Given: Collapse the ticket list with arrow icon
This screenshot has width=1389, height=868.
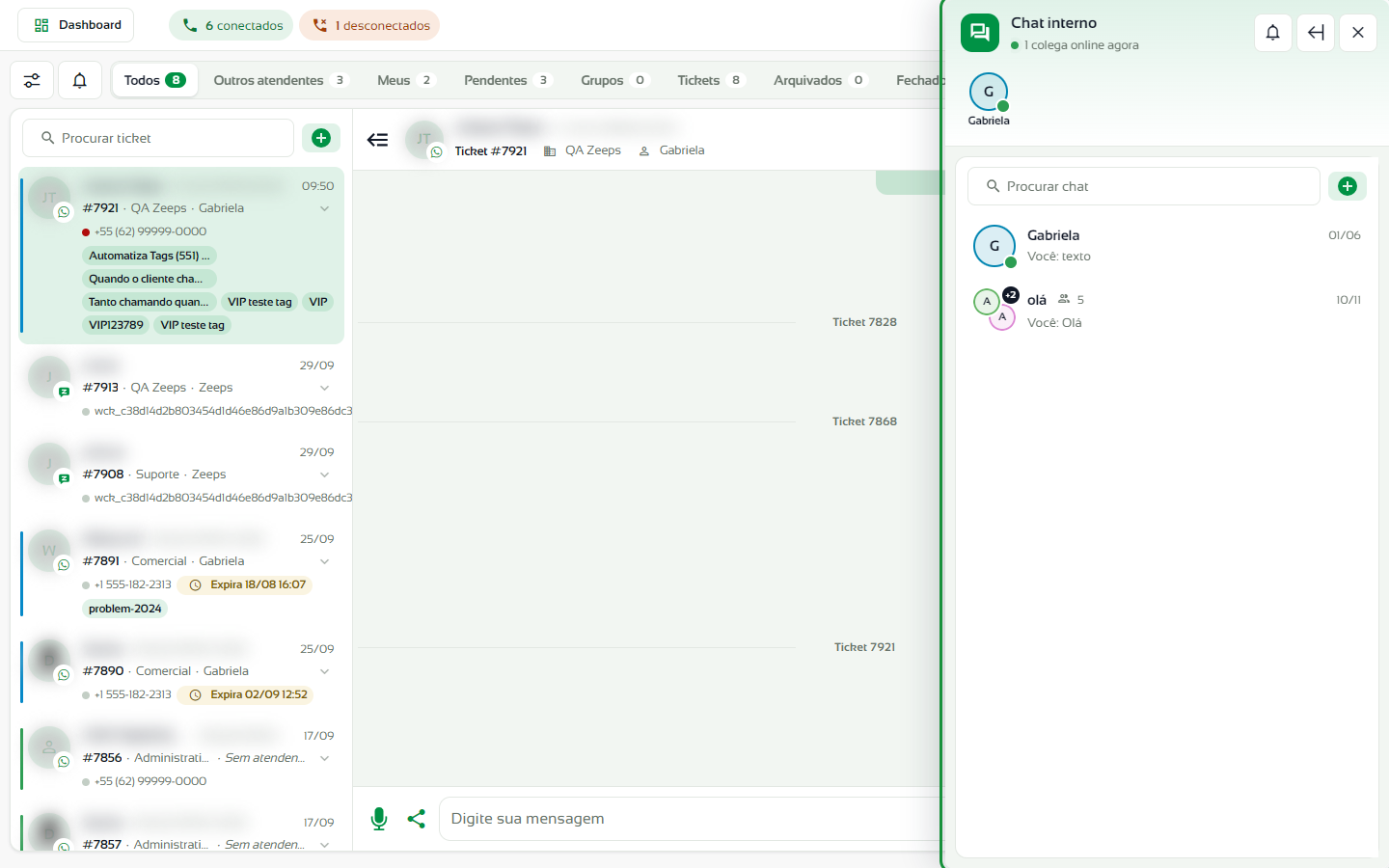Looking at the screenshot, I should tap(377, 140).
